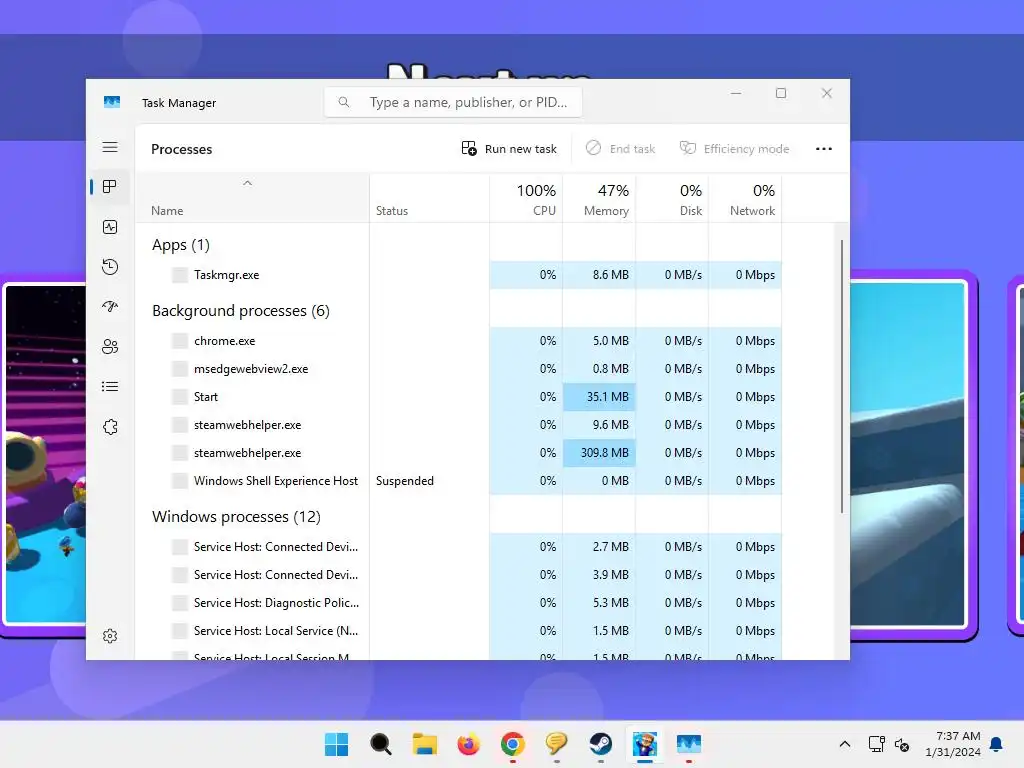The width and height of the screenshot is (1024, 768).
Task: Sort by the Network column header
Action: 746,199
